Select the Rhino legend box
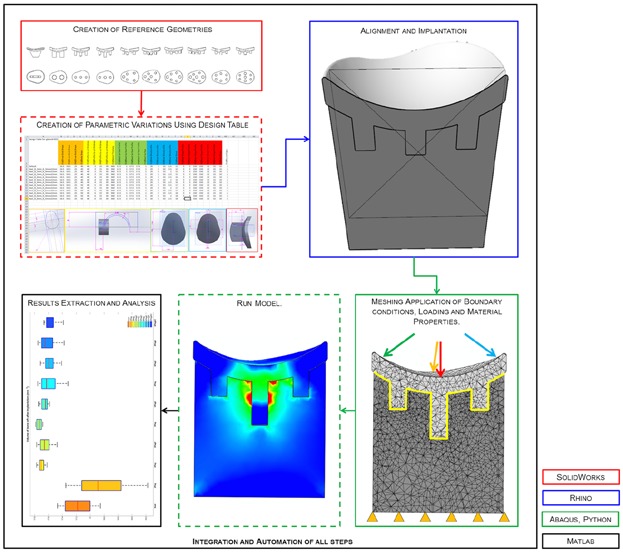623x552 pixels. 580,498
